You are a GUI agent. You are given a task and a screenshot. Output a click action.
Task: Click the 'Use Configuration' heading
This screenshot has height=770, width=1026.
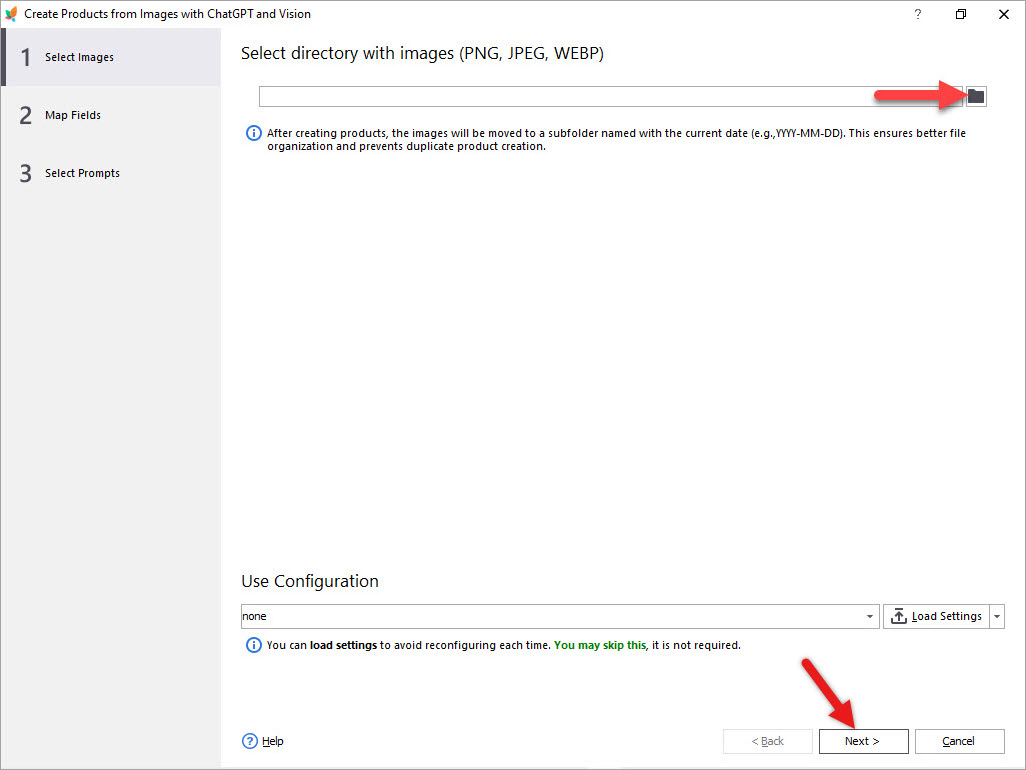[310, 581]
